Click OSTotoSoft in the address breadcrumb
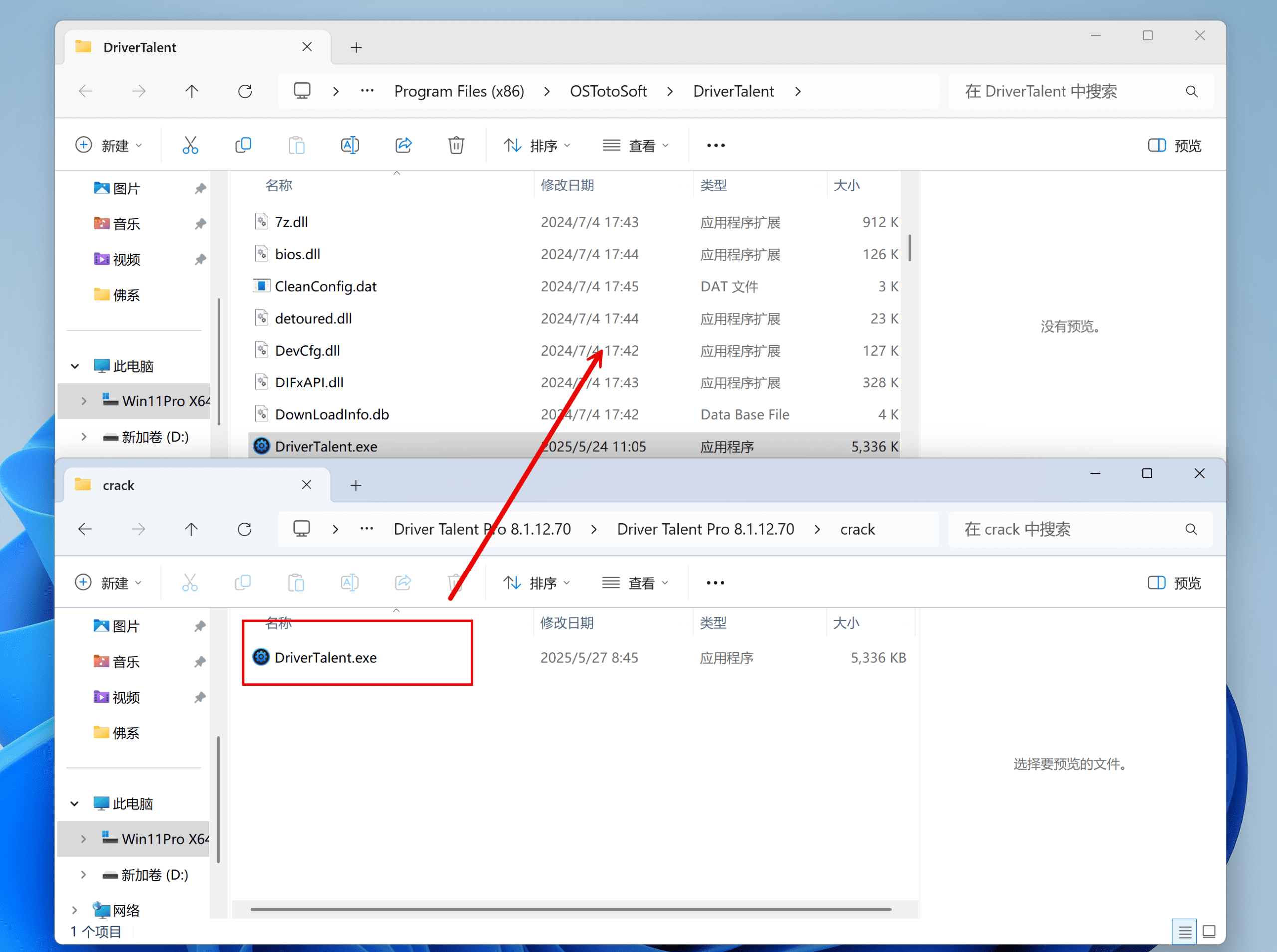Screen dimensions: 1277x952 (608, 92)
